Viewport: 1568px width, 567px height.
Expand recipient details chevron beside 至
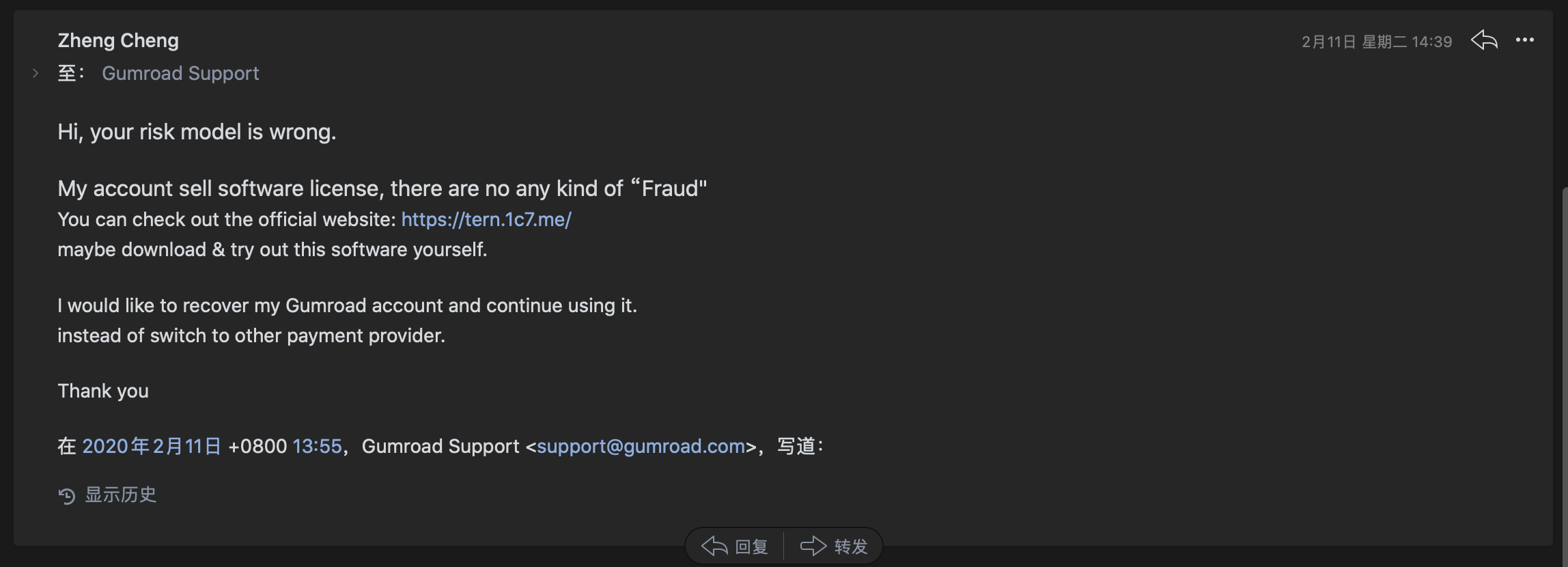[x=36, y=73]
